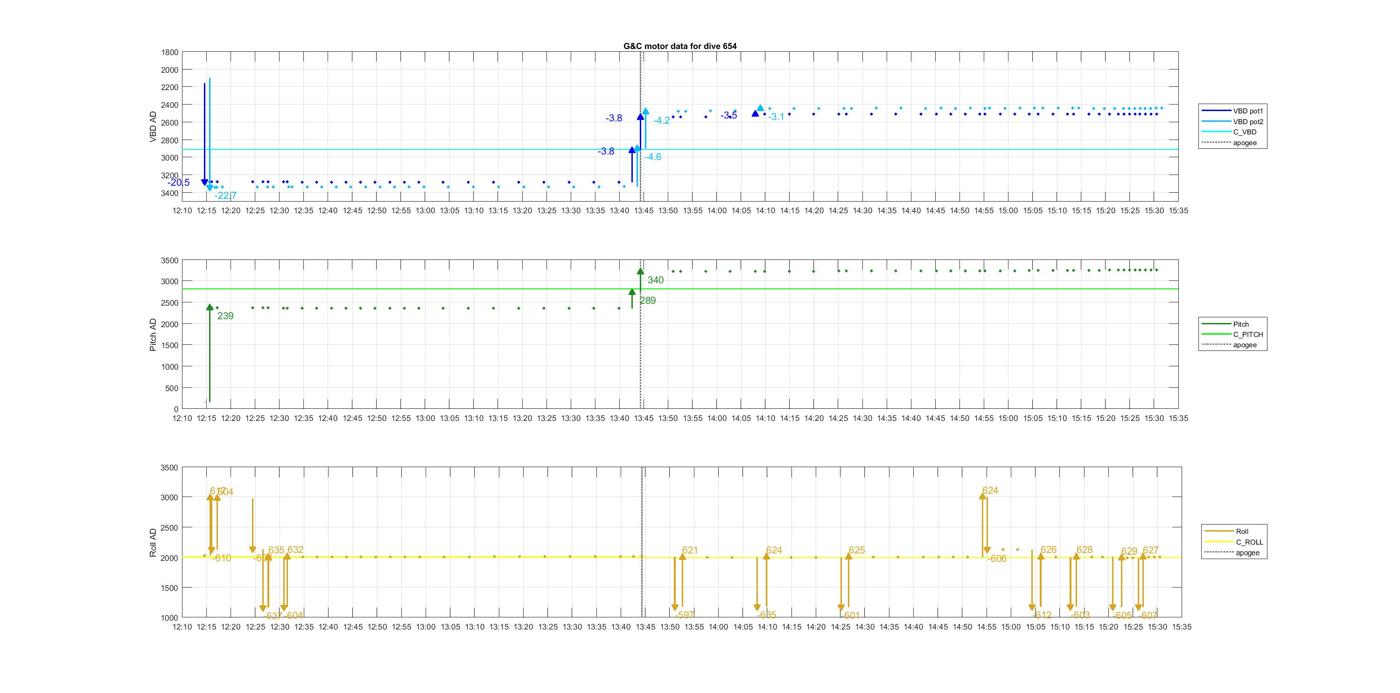Image resolution: width=1400 pixels, height=693 pixels.
Task: Click the "625" roll annotation
Action: tap(856, 550)
